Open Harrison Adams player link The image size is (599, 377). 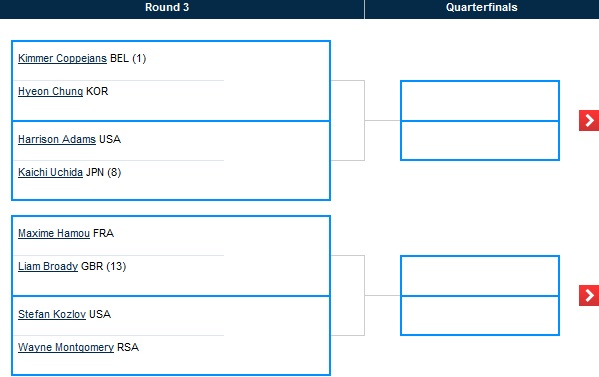pyautogui.click(x=57, y=139)
